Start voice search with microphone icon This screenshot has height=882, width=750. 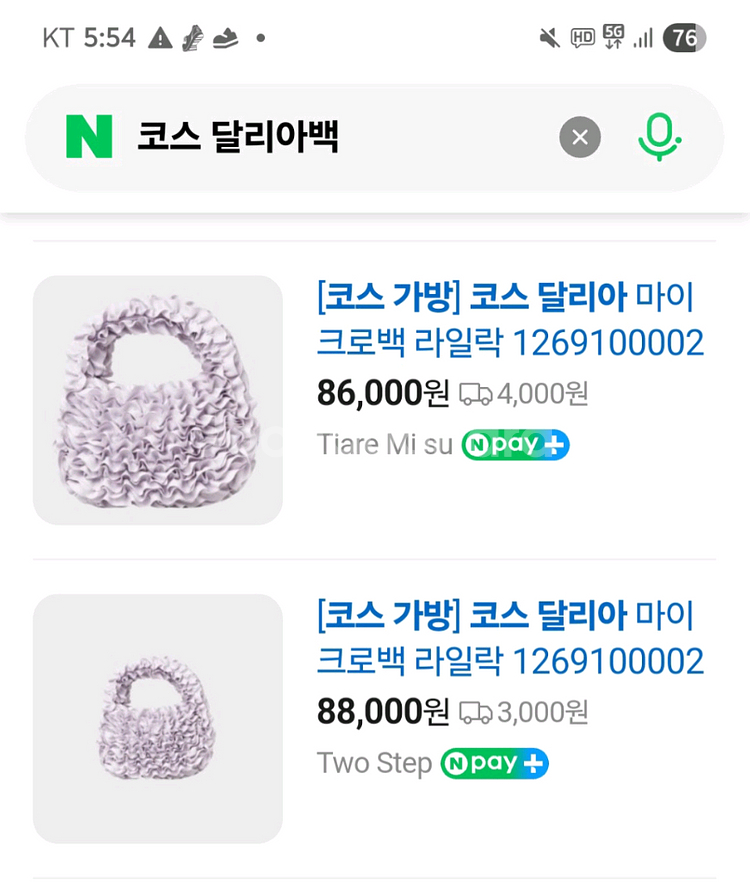[659, 137]
